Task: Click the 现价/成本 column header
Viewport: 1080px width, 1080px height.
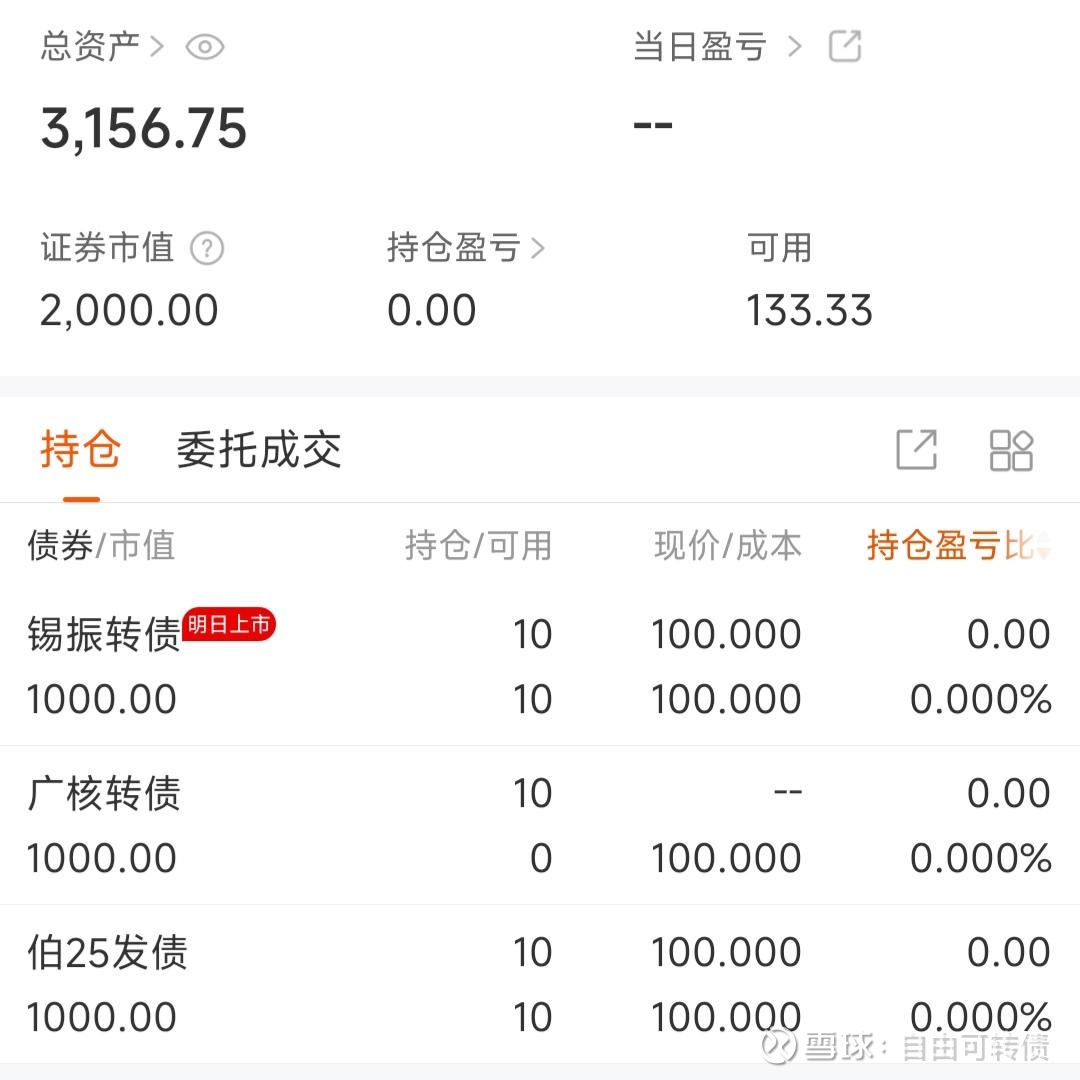Action: click(x=727, y=546)
